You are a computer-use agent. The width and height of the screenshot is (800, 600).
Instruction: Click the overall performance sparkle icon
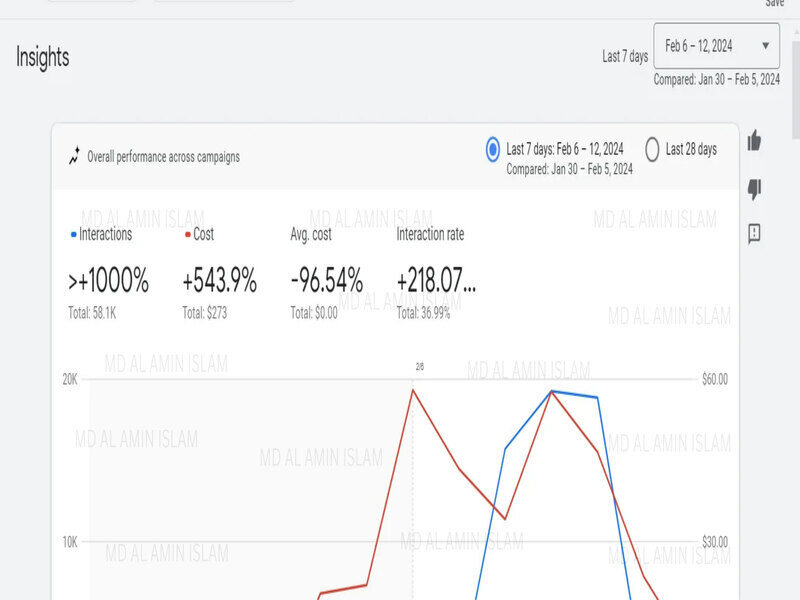[x=74, y=156]
